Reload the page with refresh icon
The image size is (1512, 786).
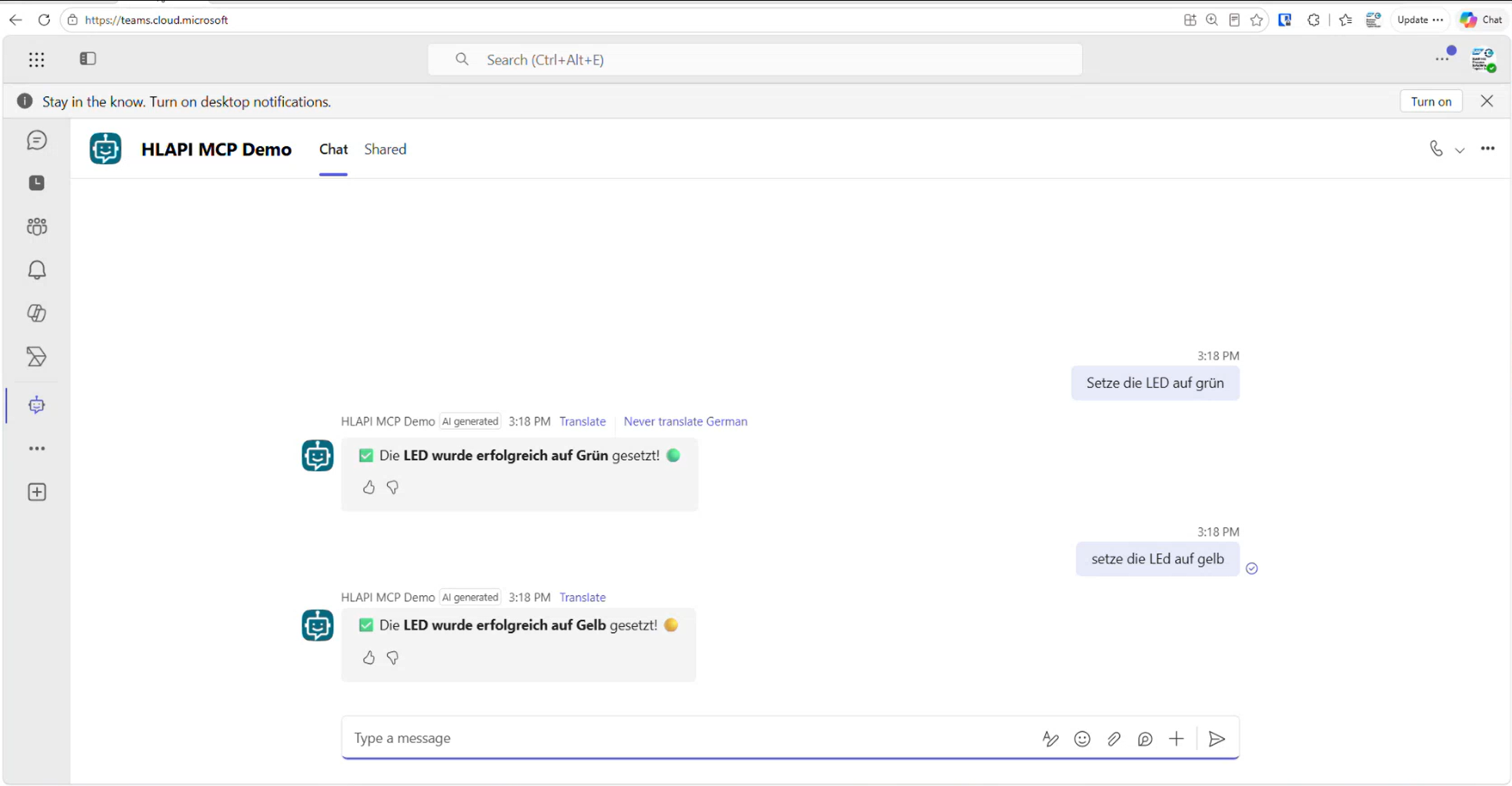44,20
